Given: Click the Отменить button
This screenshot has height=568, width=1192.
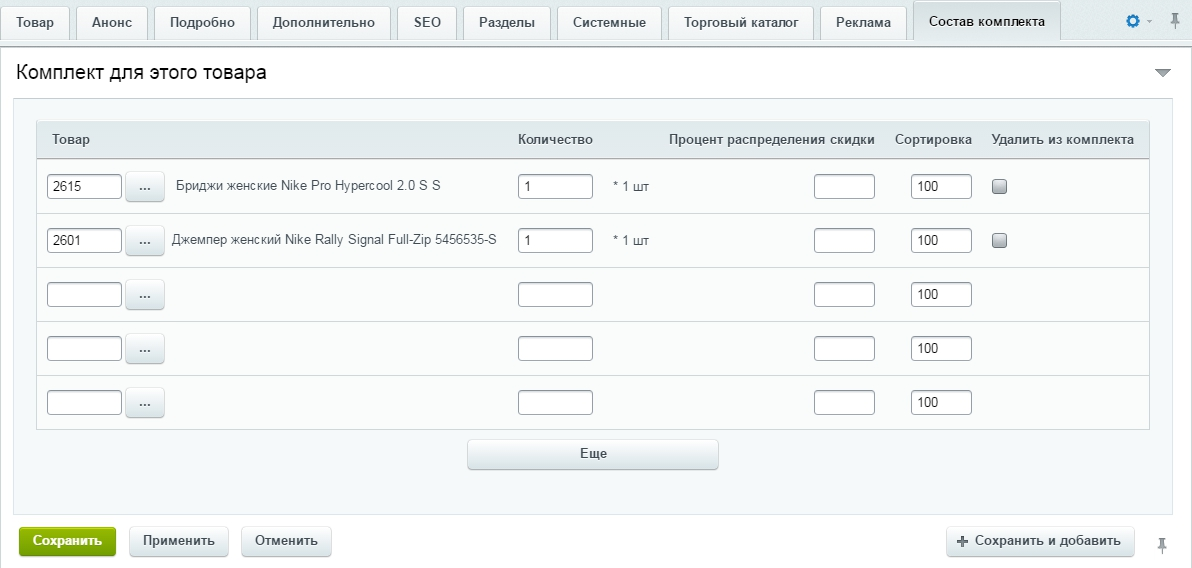Looking at the screenshot, I should tap(286, 541).
